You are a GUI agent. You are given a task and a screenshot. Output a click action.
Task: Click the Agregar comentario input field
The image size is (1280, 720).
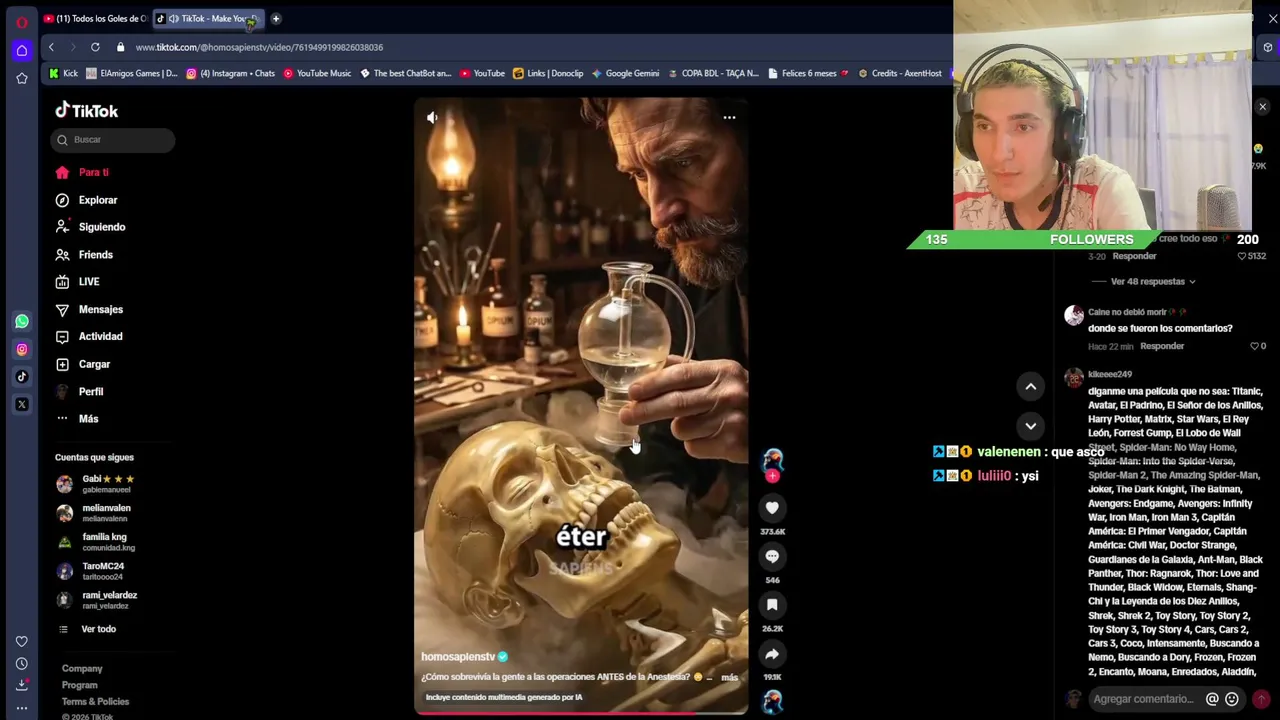(1143, 700)
